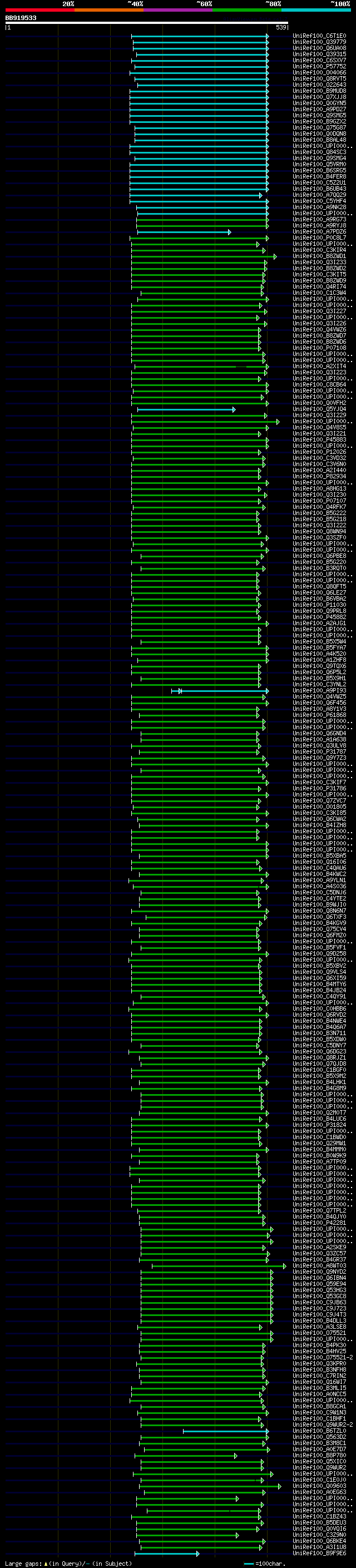Click the cyan ~100% identity legend segment
This screenshot has height=1568, width=356.
(317, 10)
